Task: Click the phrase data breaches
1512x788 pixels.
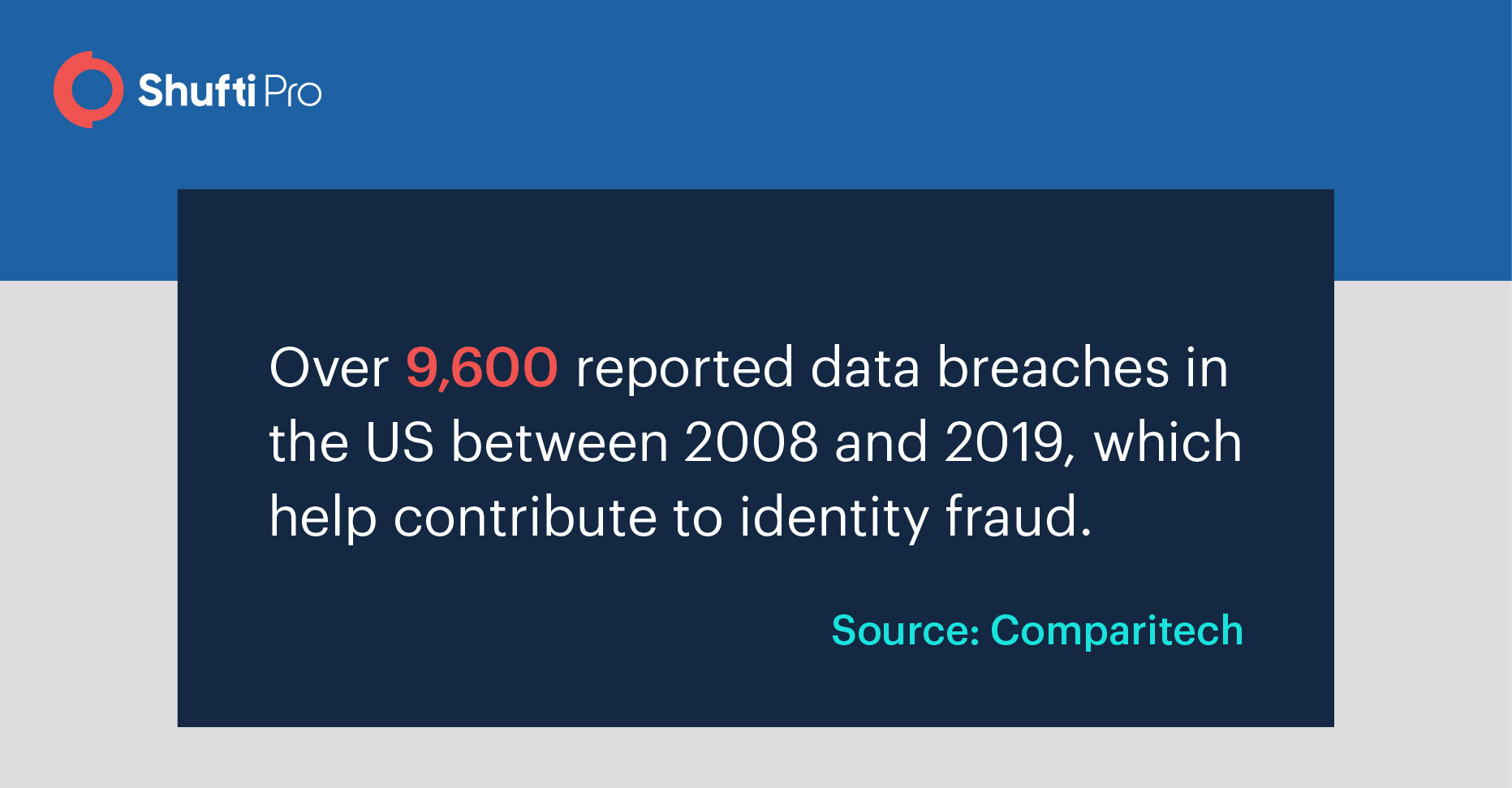Action: (x=990, y=367)
